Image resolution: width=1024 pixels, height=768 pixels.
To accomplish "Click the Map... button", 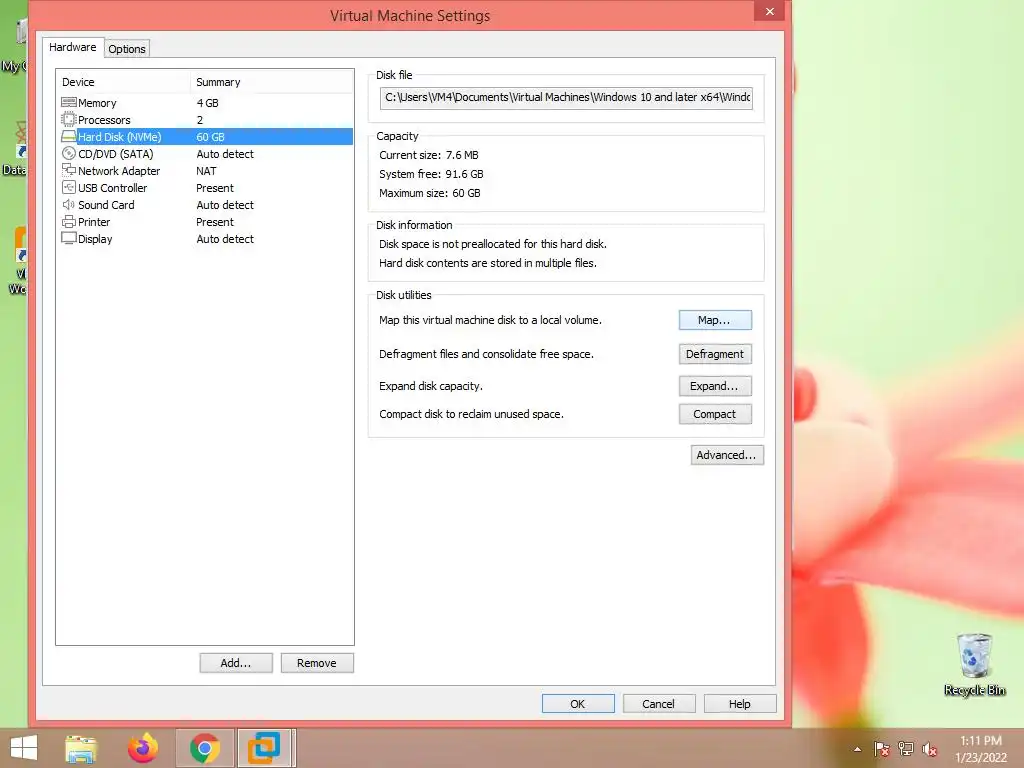I will click(x=715, y=320).
